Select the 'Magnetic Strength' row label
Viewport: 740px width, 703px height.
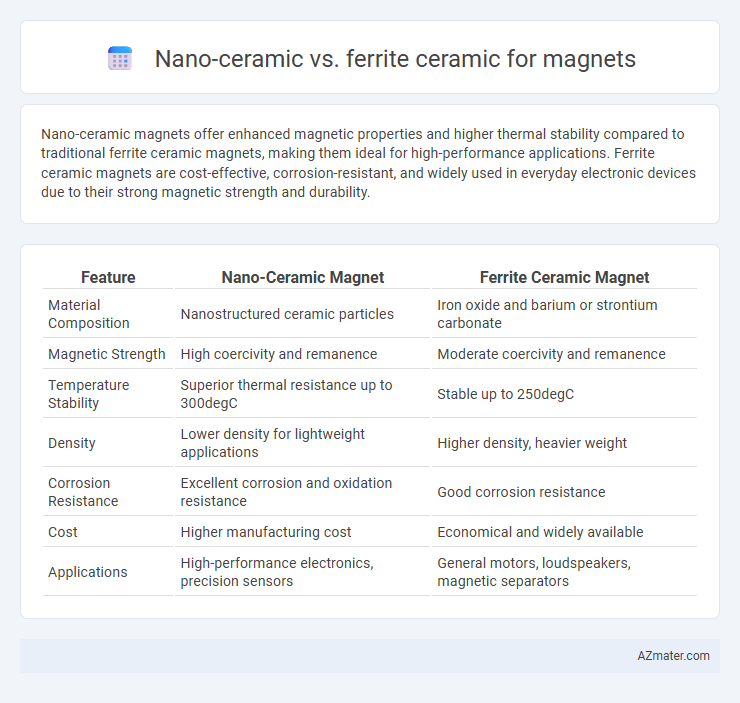click(108, 354)
